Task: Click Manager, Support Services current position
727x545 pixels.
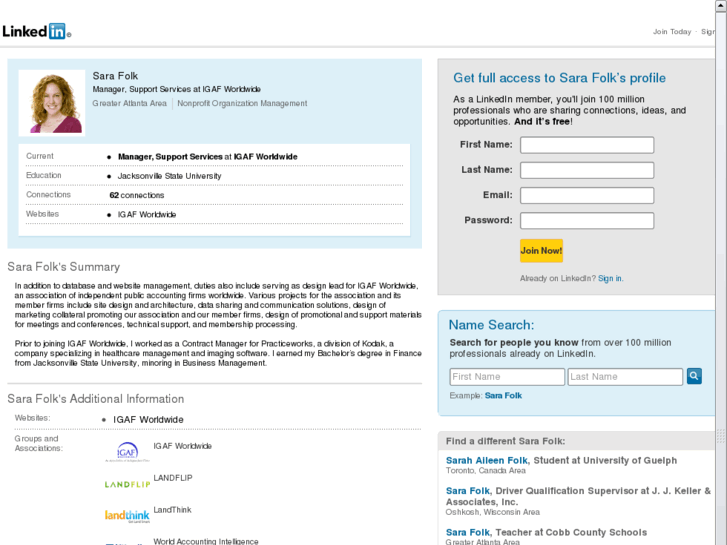Action: click(208, 157)
